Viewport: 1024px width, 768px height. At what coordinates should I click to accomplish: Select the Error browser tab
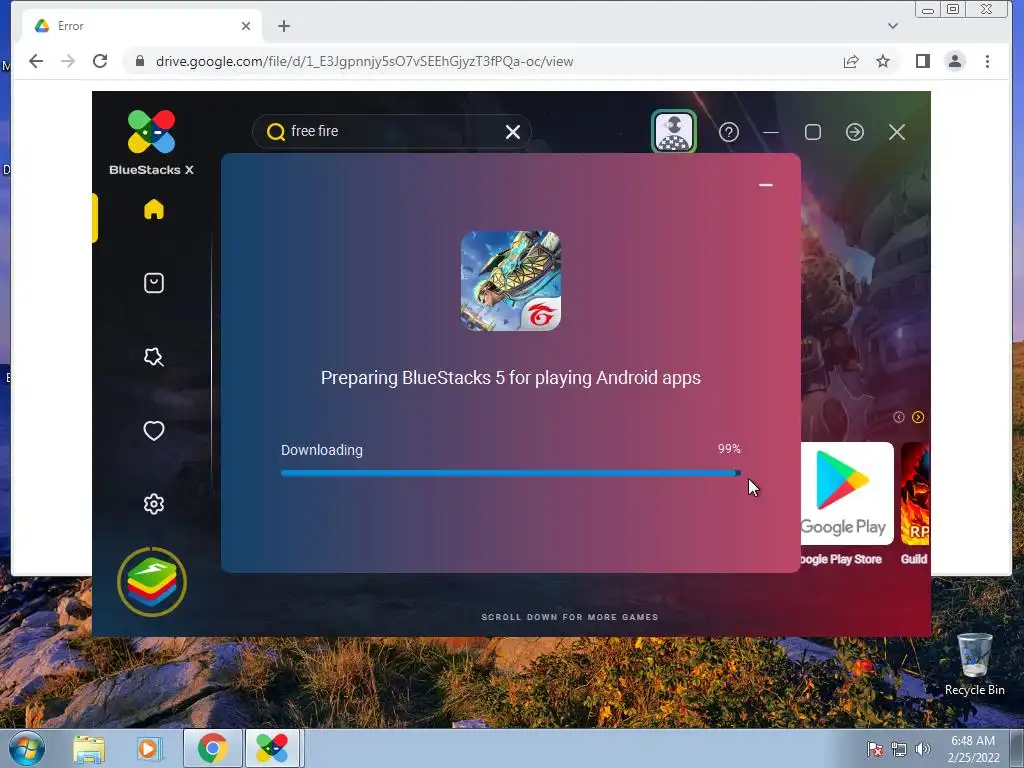tap(142, 26)
